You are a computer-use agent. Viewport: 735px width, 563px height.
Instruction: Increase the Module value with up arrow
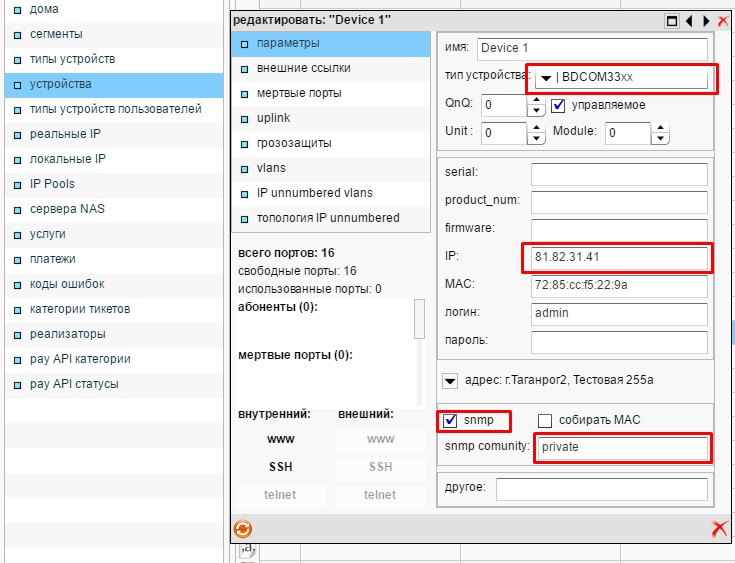click(x=661, y=126)
